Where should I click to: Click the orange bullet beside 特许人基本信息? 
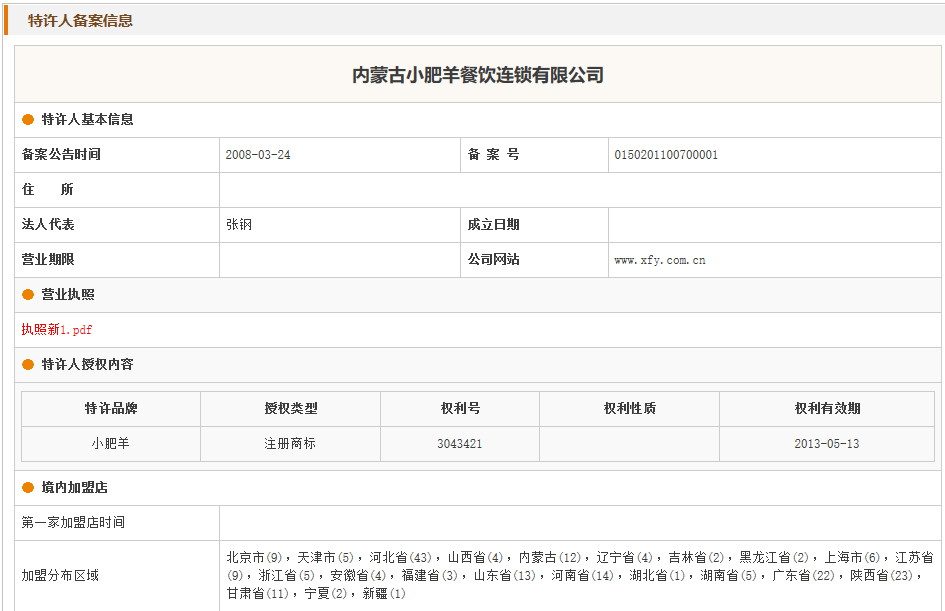coord(28,120)
